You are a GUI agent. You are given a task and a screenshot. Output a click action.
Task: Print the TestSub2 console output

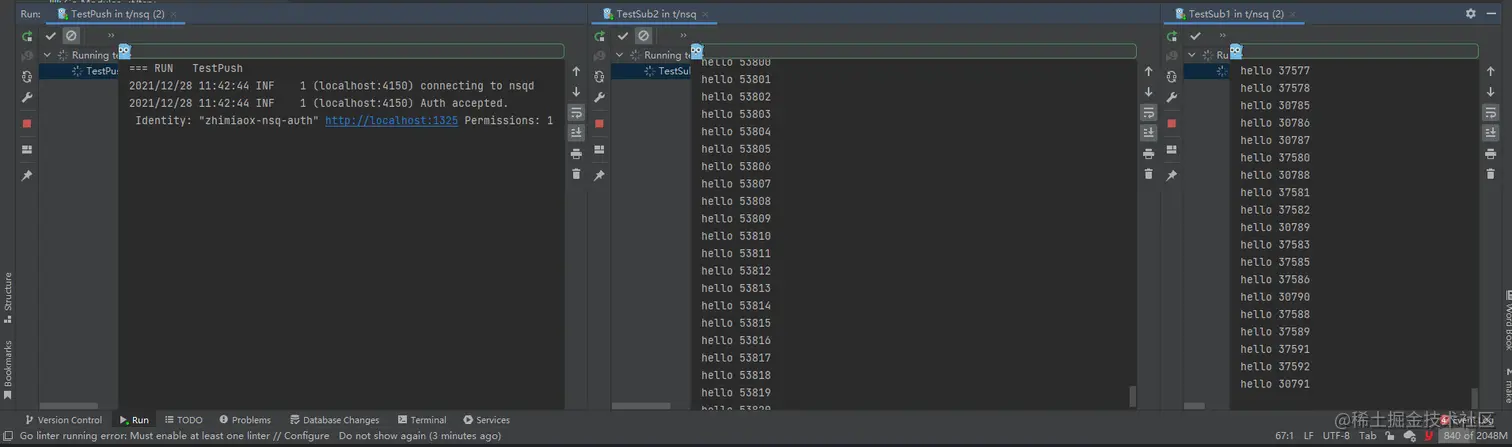pos(1148,153)
